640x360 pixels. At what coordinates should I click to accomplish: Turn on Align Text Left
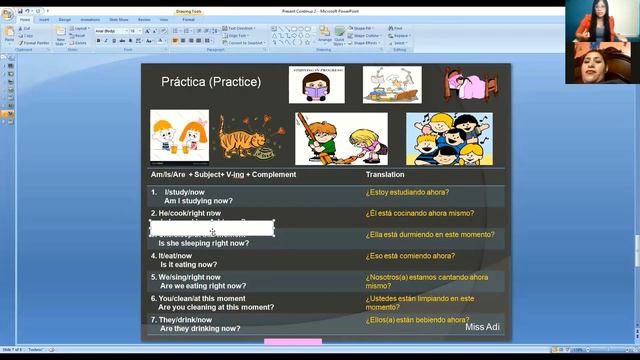point(175,41)
